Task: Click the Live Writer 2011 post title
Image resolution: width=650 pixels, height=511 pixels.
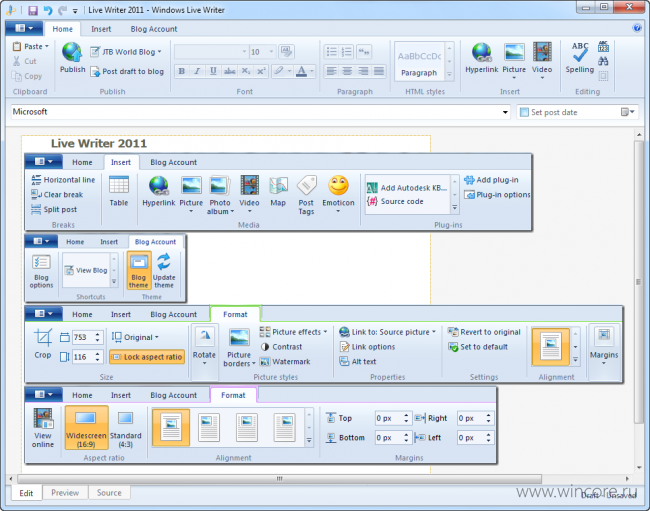Action: pos(99,143)
